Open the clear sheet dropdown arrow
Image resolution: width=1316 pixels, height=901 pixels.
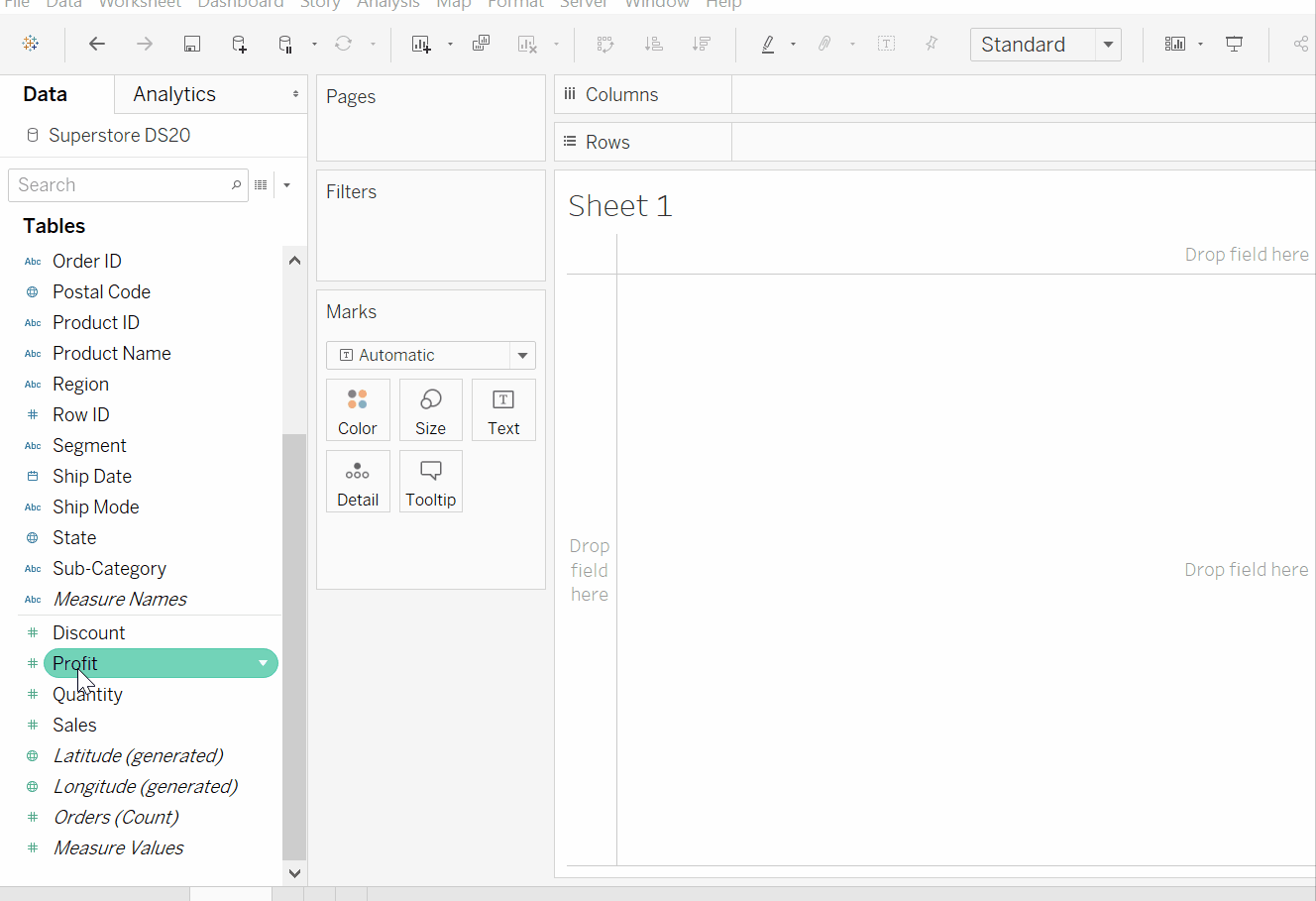tap(556, 44)
